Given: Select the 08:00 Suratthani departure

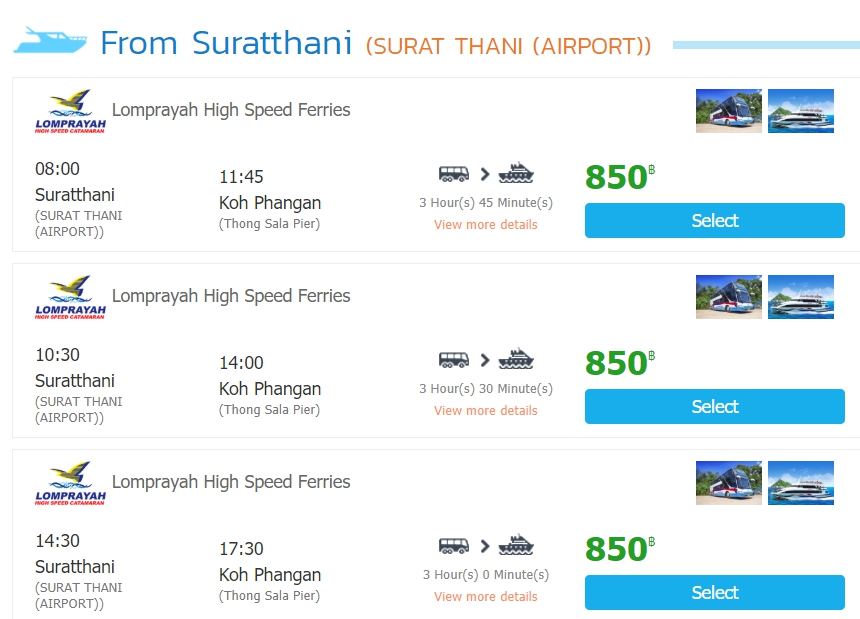Looking at the screenshot, I should (714, 221).
